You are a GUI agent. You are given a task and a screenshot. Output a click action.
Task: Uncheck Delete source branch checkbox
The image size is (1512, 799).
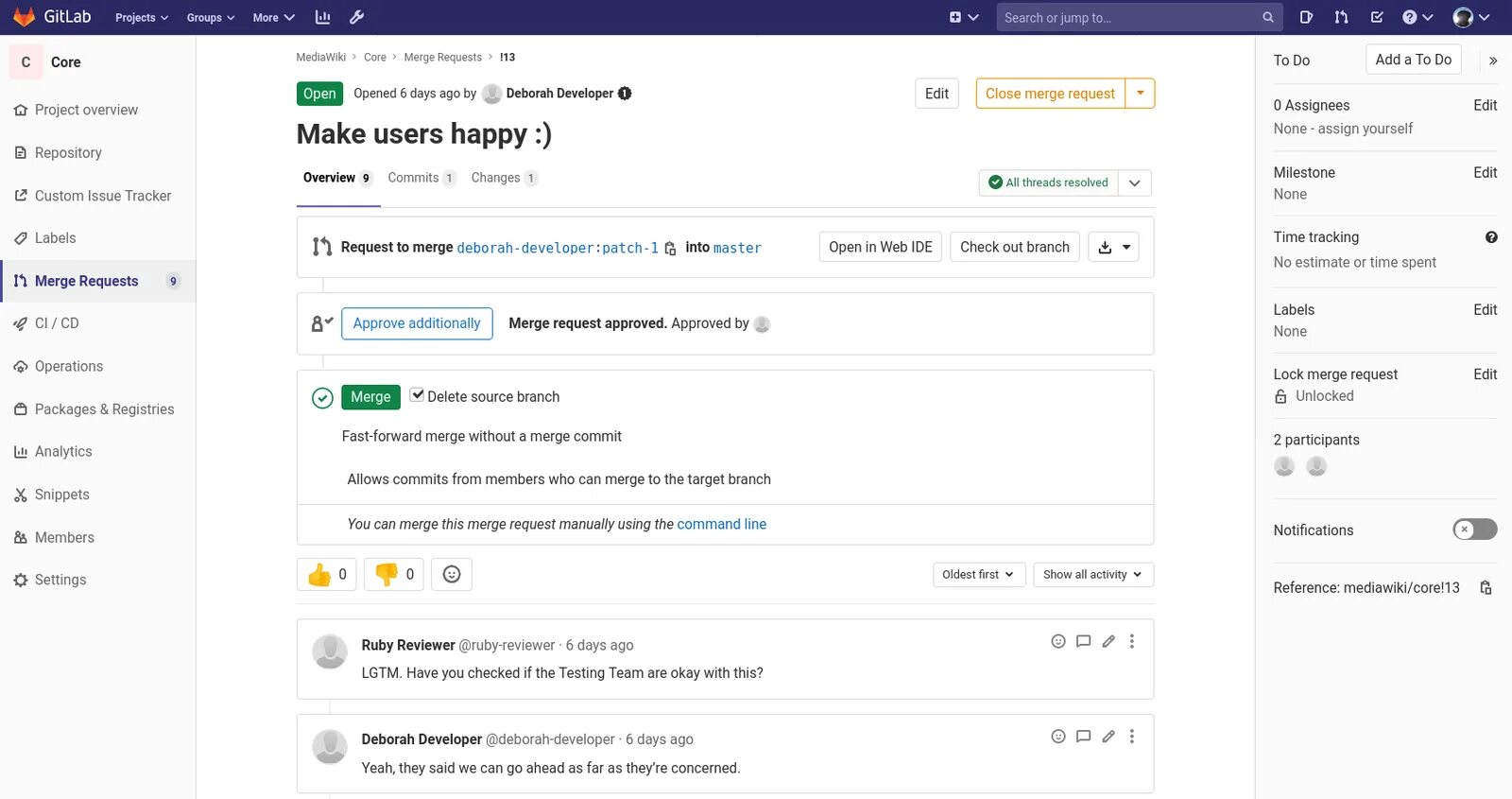click(417, 395)
